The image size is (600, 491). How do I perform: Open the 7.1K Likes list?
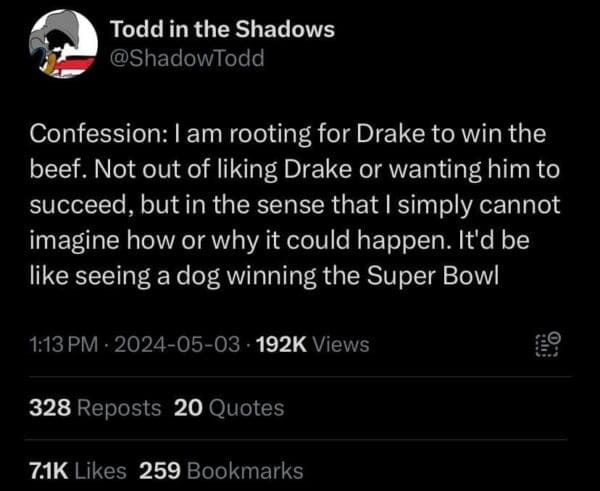(x=78, y=470)
